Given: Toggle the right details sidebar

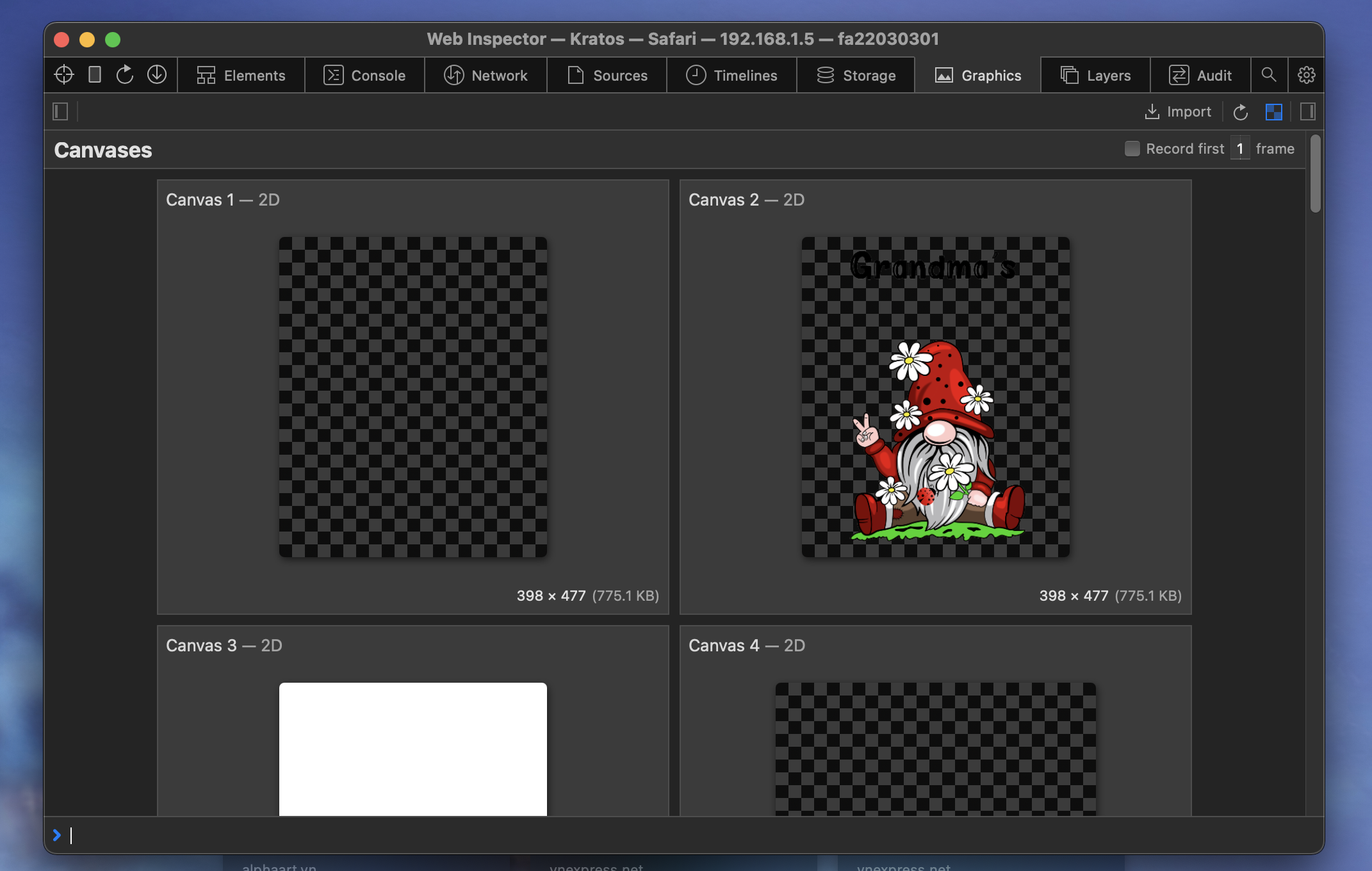Looking at the screenshot, I should pyautogui.click(x=1307, y=111).
